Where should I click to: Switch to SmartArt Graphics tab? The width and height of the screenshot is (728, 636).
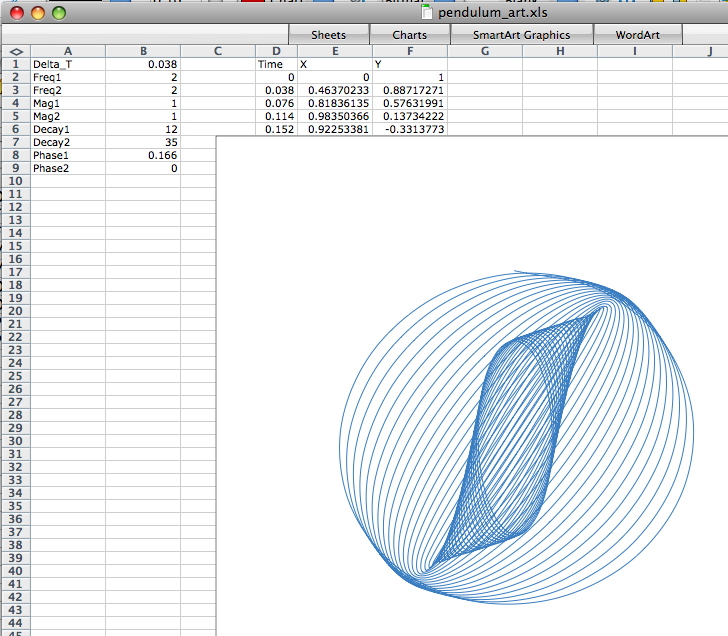point(521,35)
